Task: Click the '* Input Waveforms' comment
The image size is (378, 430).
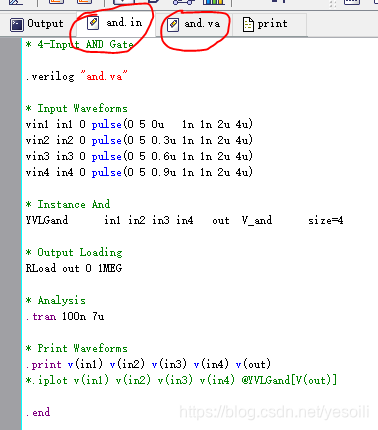Action: pos(76,108)
